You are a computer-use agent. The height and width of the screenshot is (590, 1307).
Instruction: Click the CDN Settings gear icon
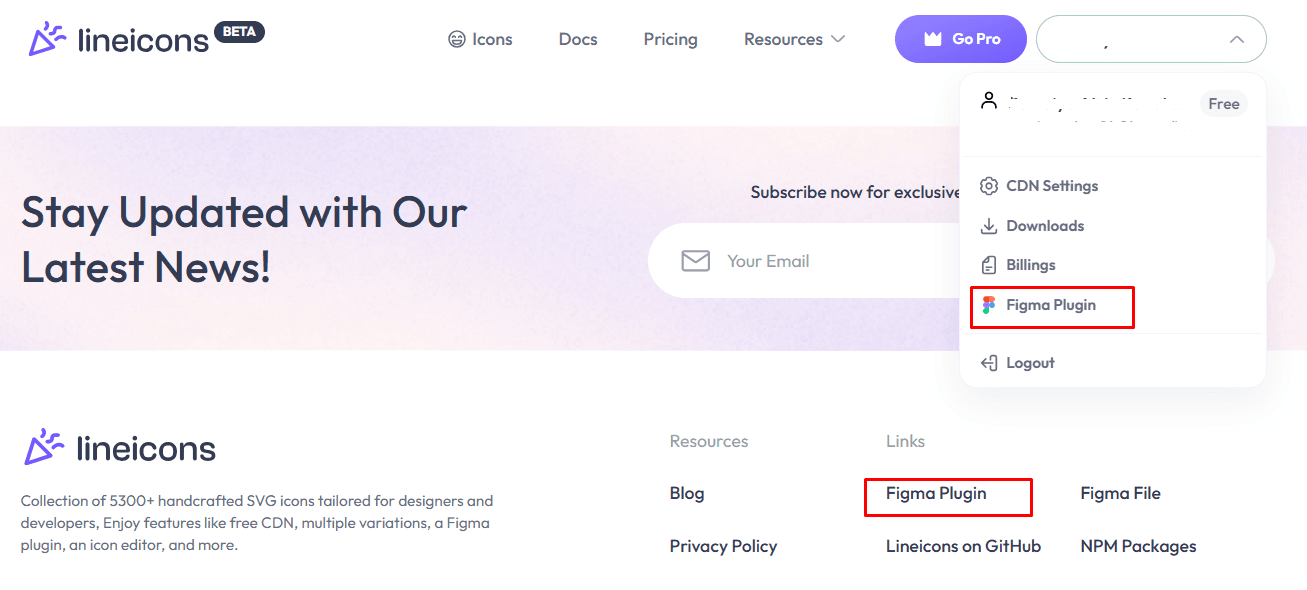[989, 186]
